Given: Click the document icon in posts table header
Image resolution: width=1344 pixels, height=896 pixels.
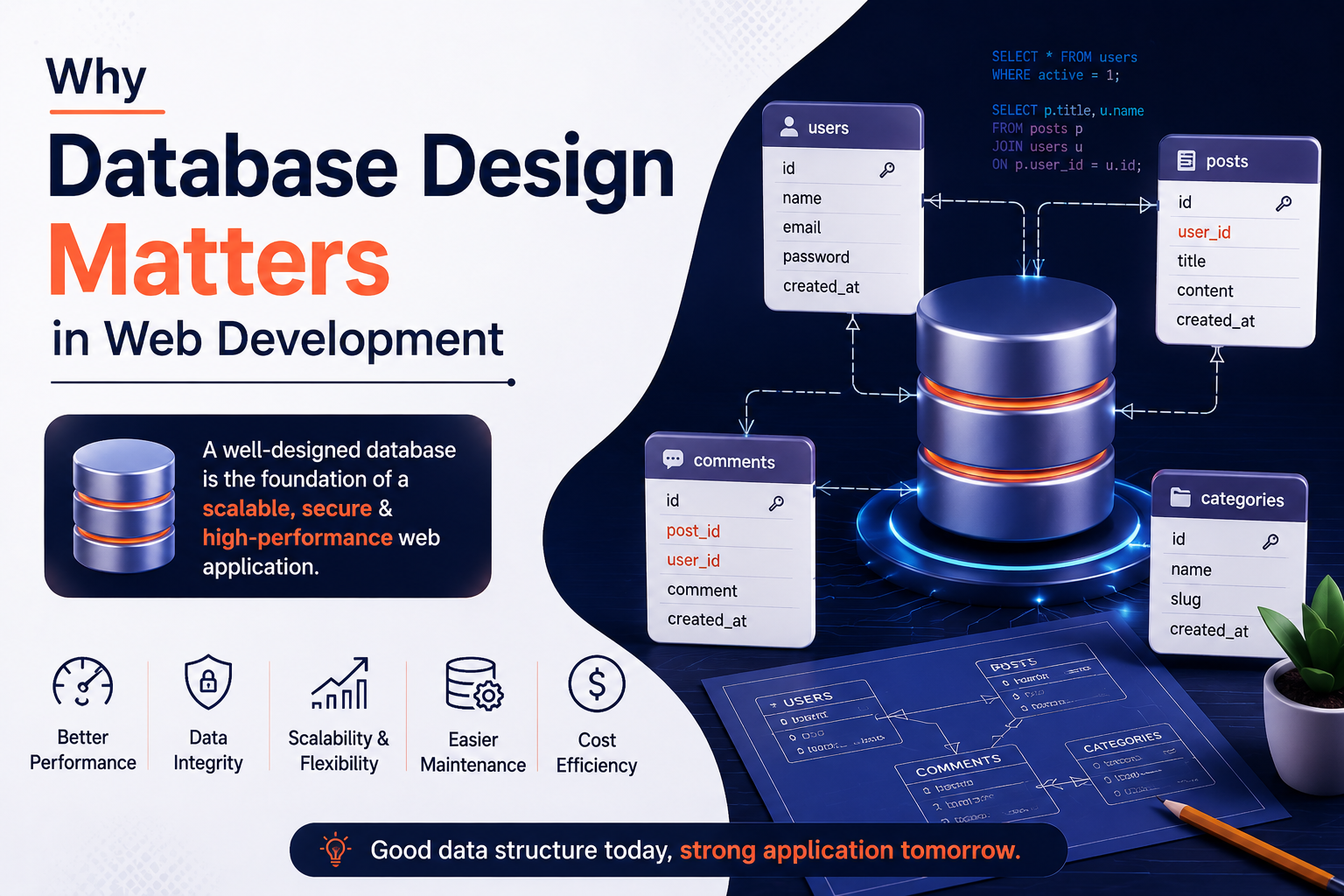Looking at the screenshot, I should tap(1186, 160).
